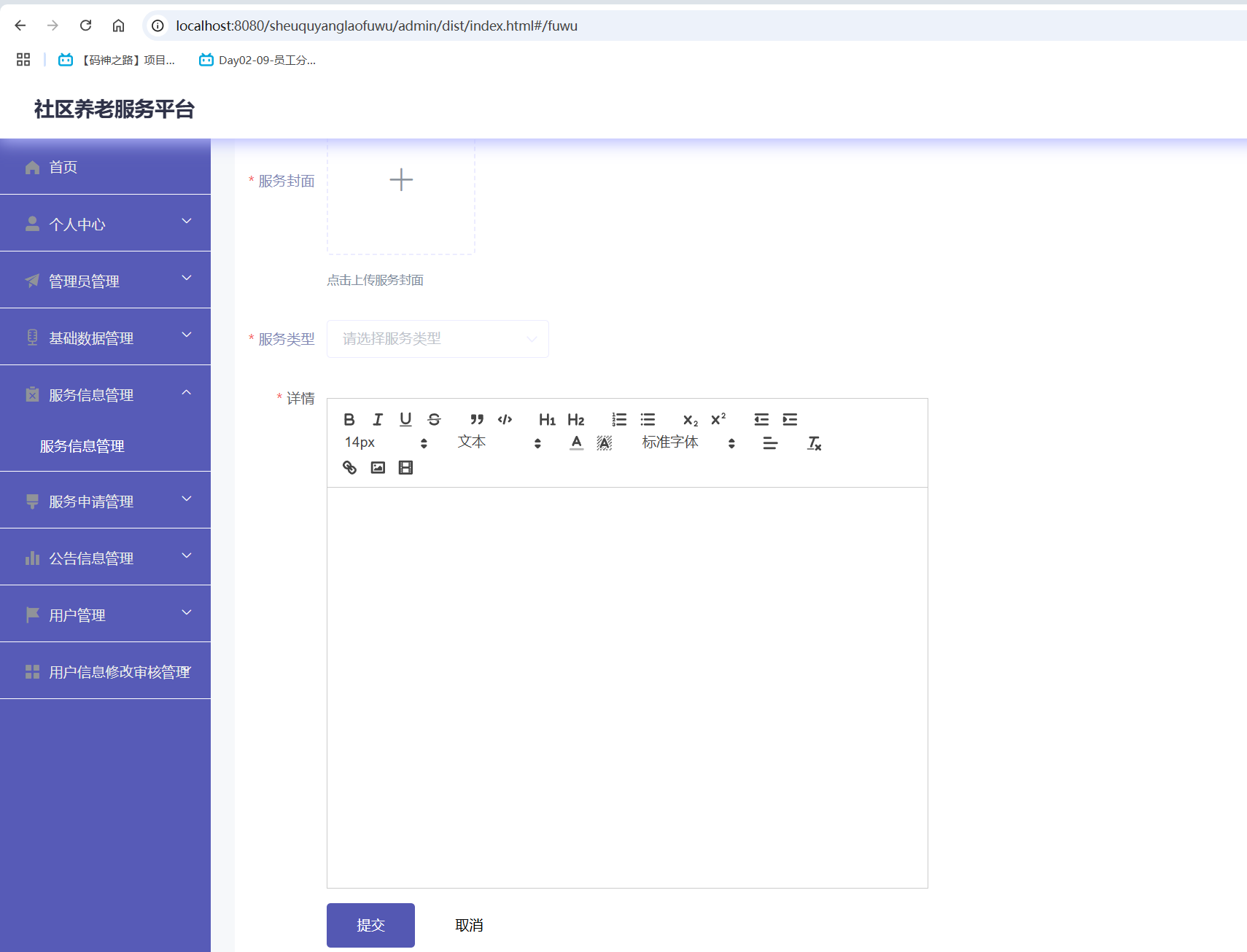Apply Heading 1 style
This screenshot has width=1247, height=952.
[547, 419]
